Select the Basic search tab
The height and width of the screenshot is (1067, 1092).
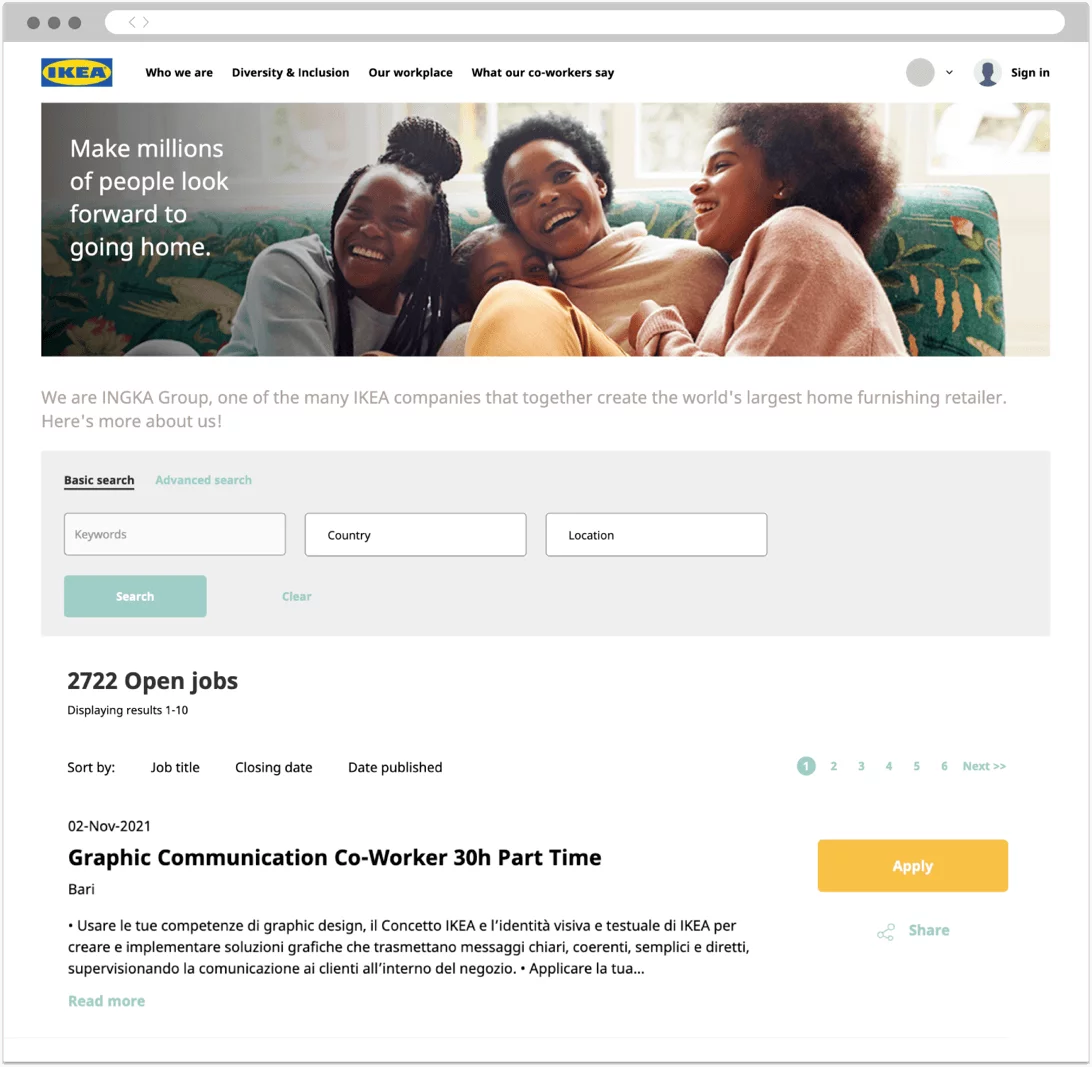click(x=99, y=480)
